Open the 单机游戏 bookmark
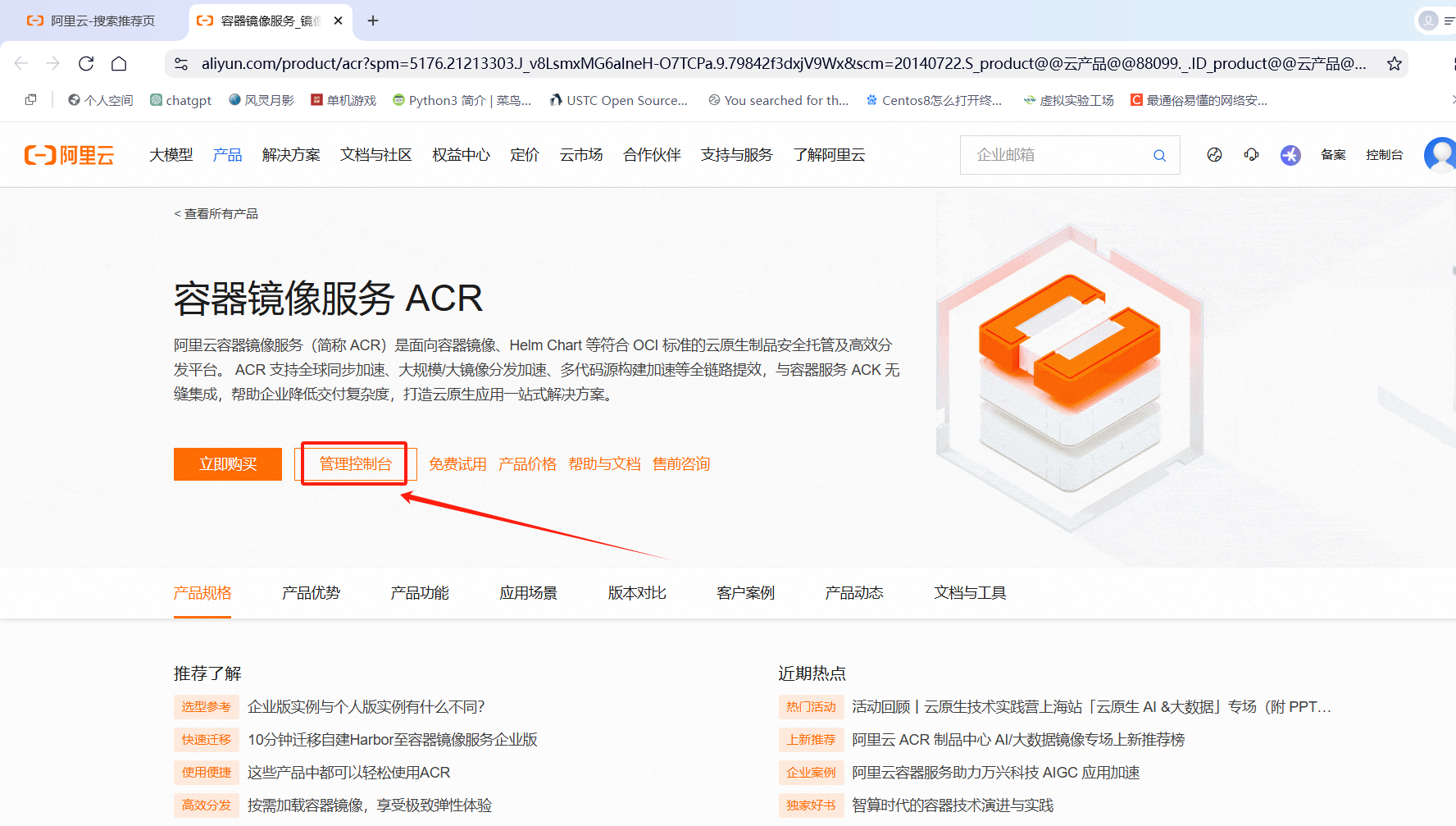 tap(344, 100)
